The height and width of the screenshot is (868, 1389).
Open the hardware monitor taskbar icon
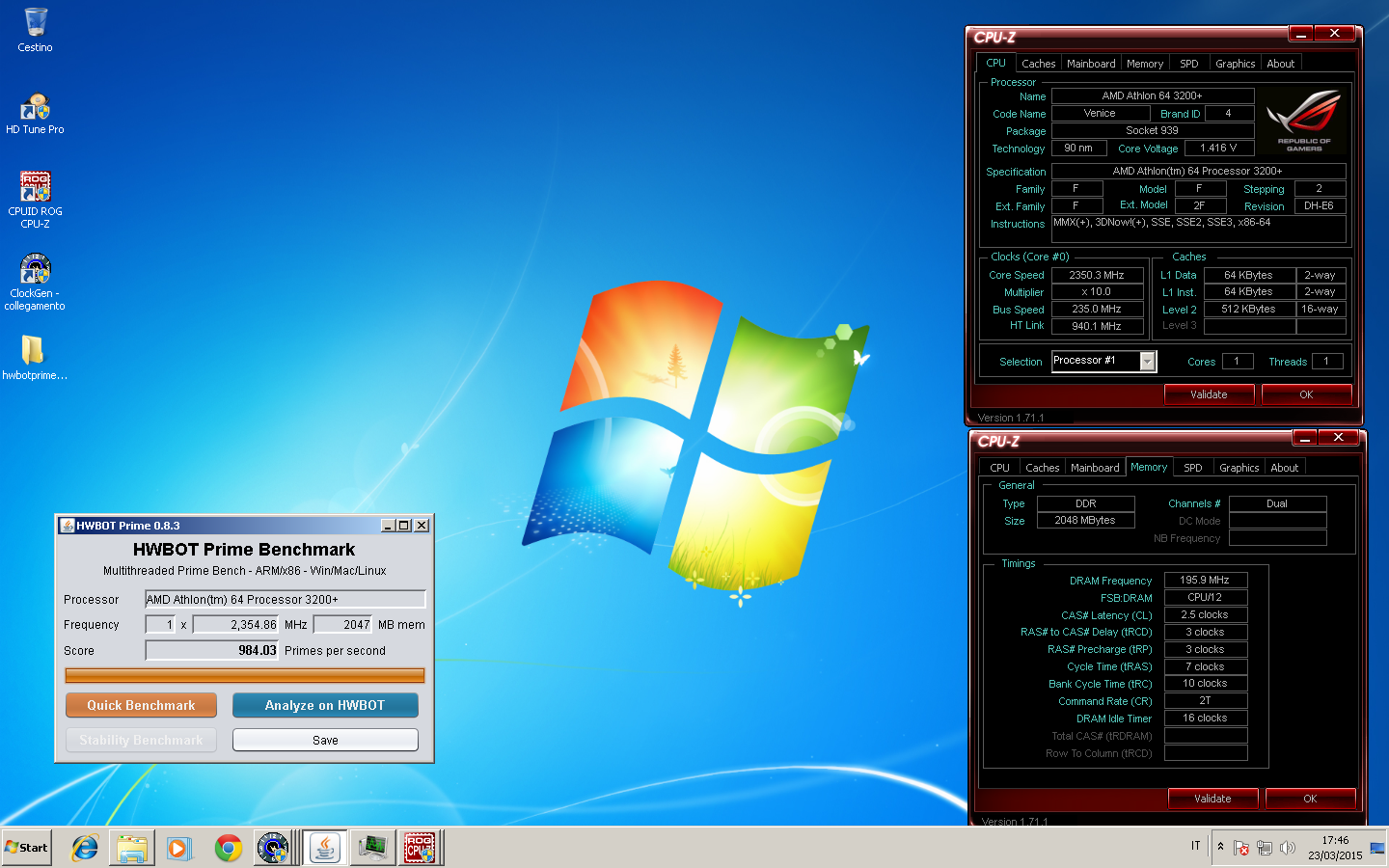coord(372,848)
